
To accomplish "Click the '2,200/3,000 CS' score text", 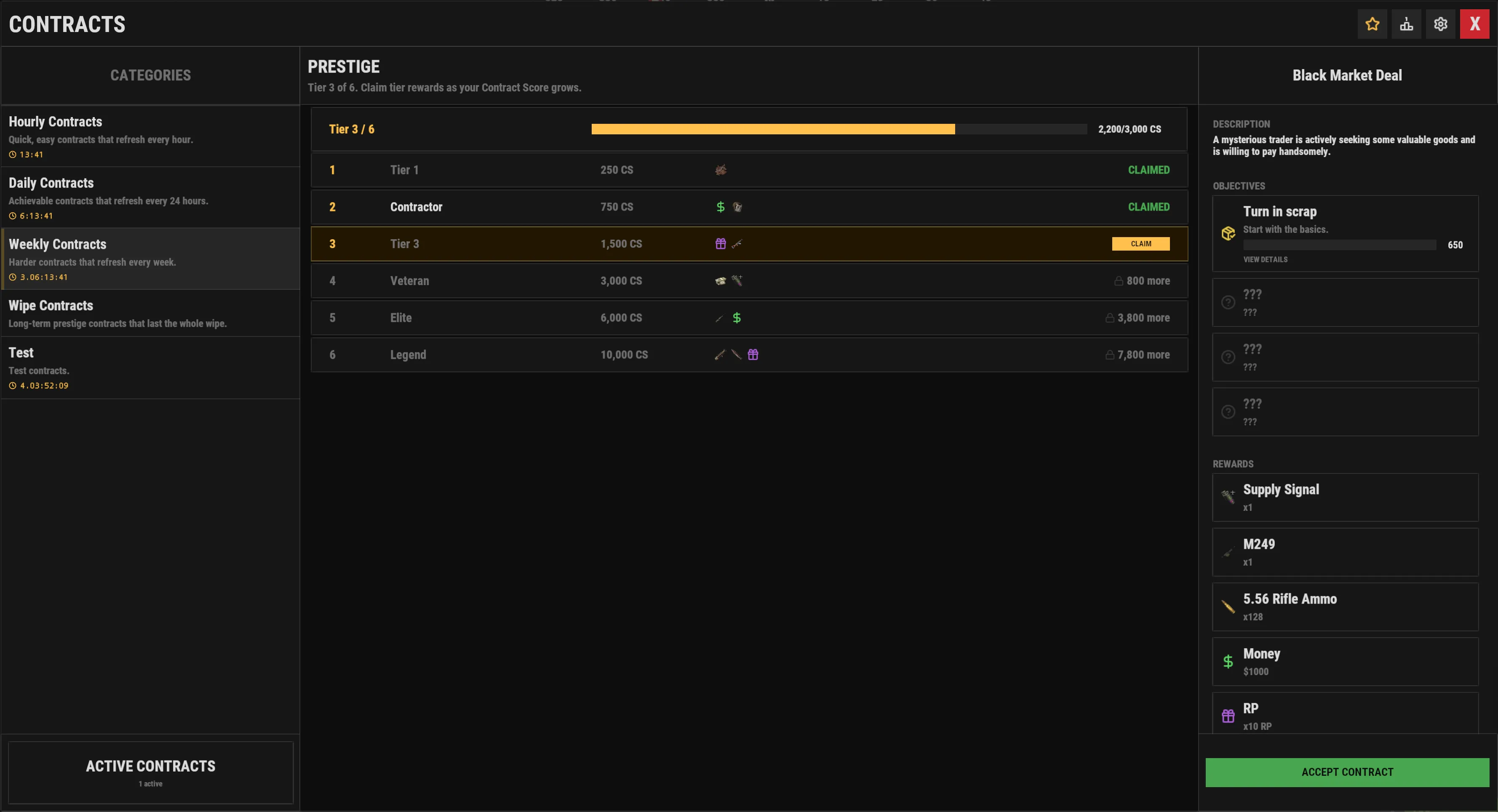I will (x=1130, y=129).
